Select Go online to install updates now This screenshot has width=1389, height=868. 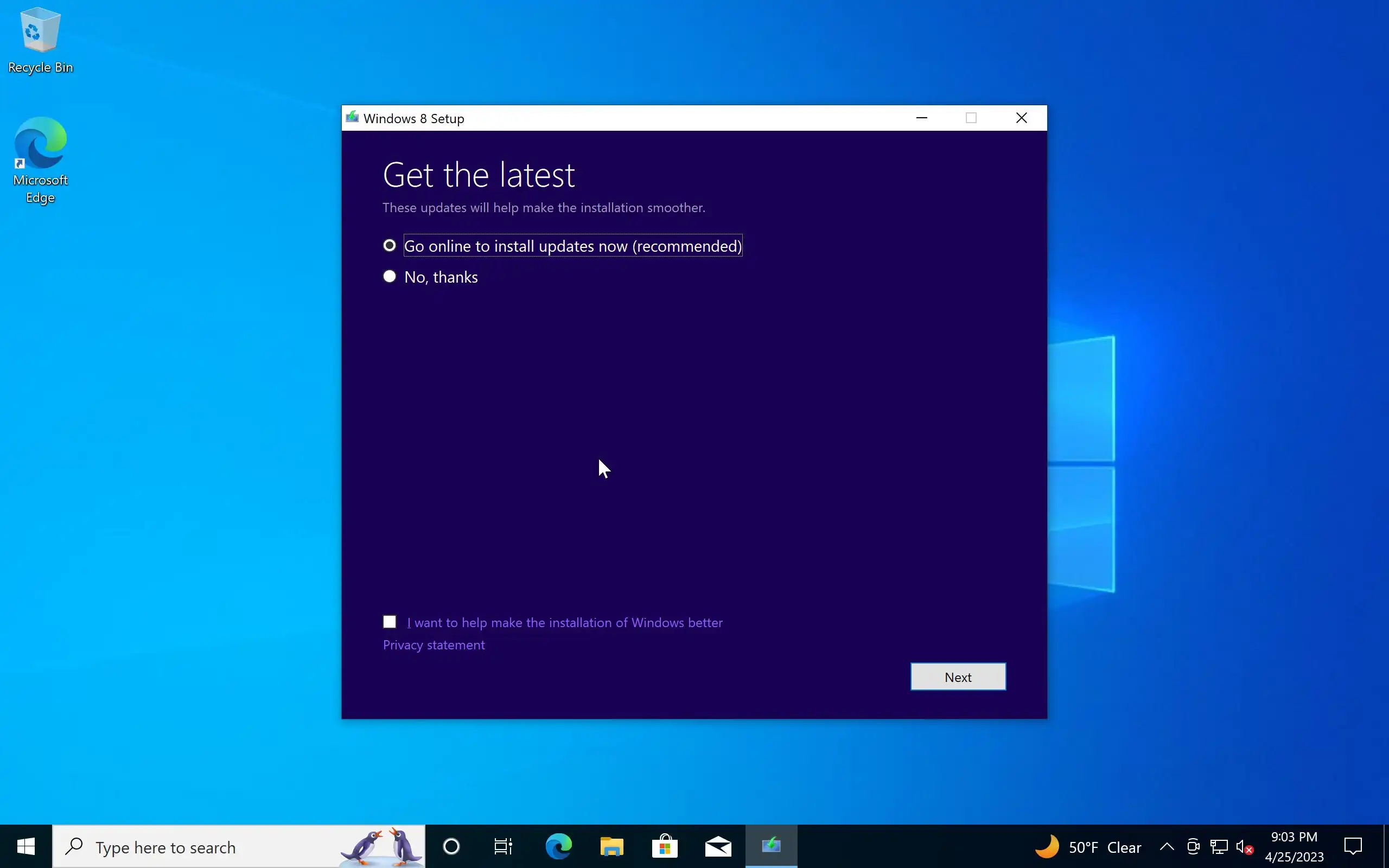point(390,246)
